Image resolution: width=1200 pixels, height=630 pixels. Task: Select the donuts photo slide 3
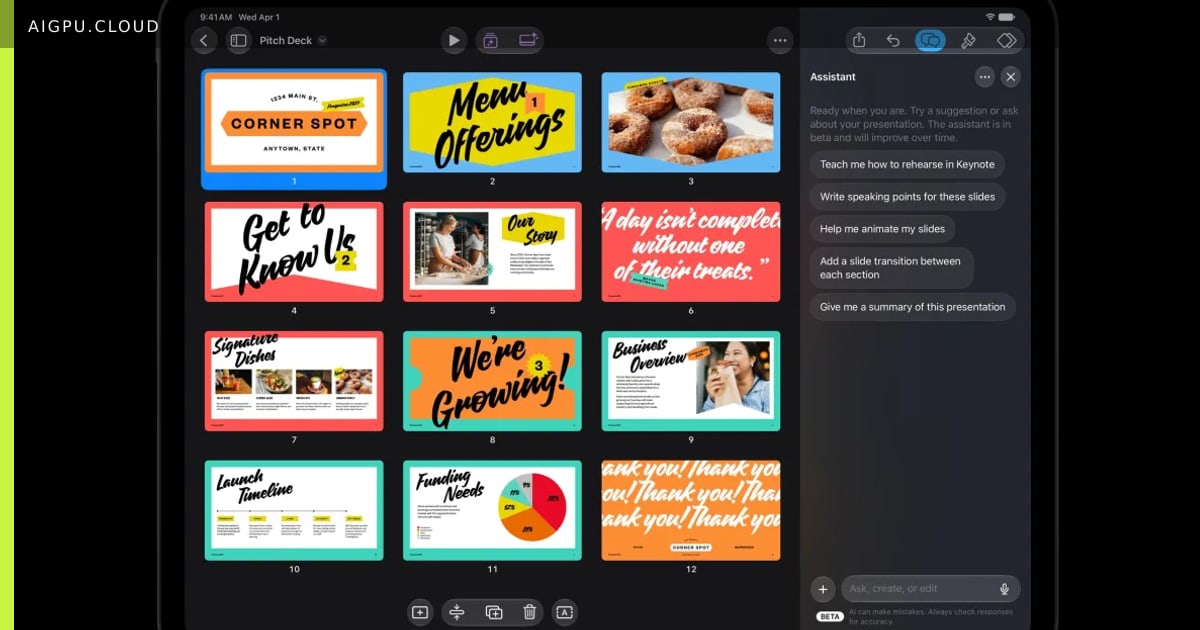click(691, 122)
